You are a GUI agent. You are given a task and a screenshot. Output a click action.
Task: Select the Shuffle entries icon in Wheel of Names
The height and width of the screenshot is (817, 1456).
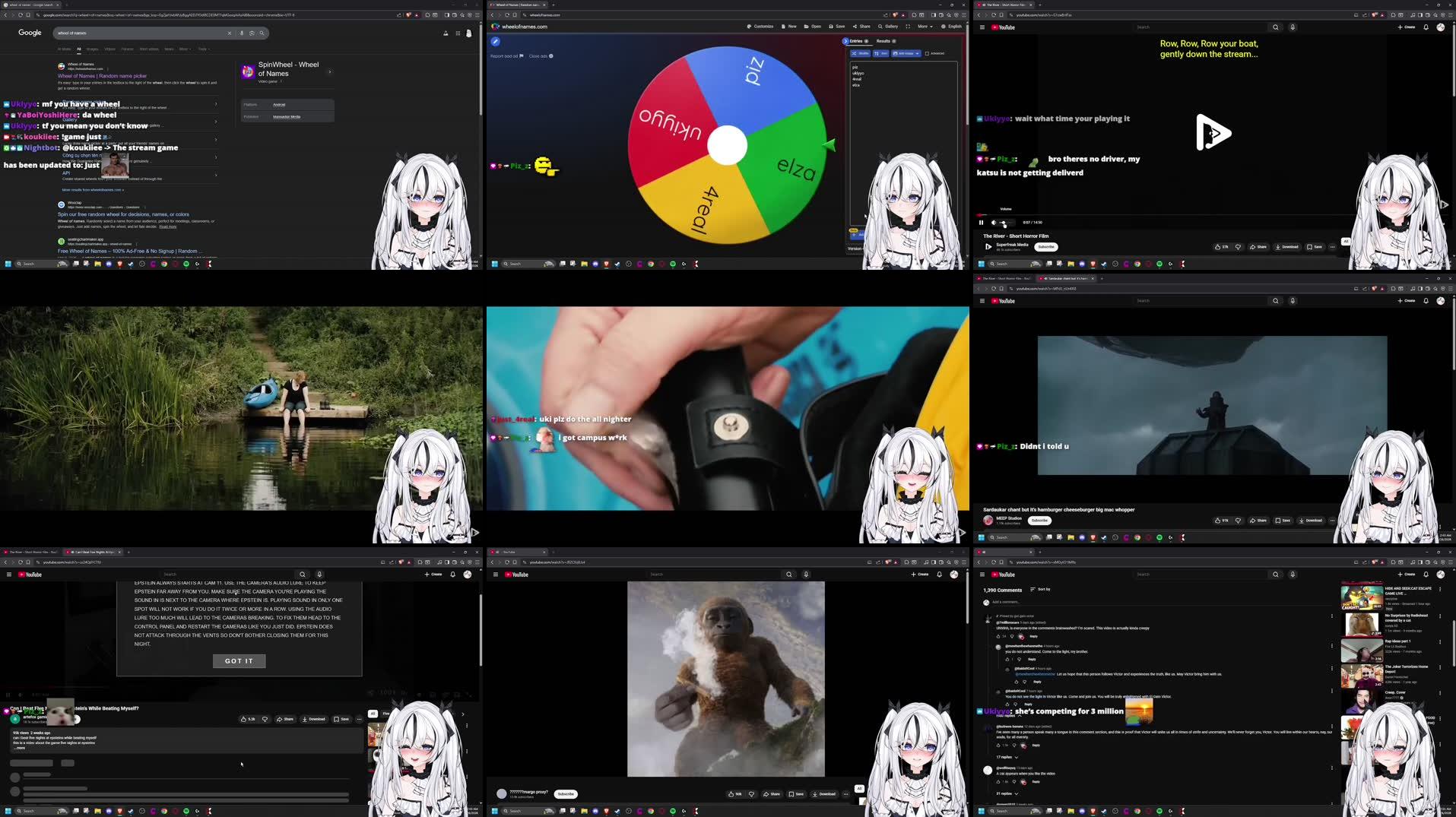pyautogui.click(x=861, y=53)
